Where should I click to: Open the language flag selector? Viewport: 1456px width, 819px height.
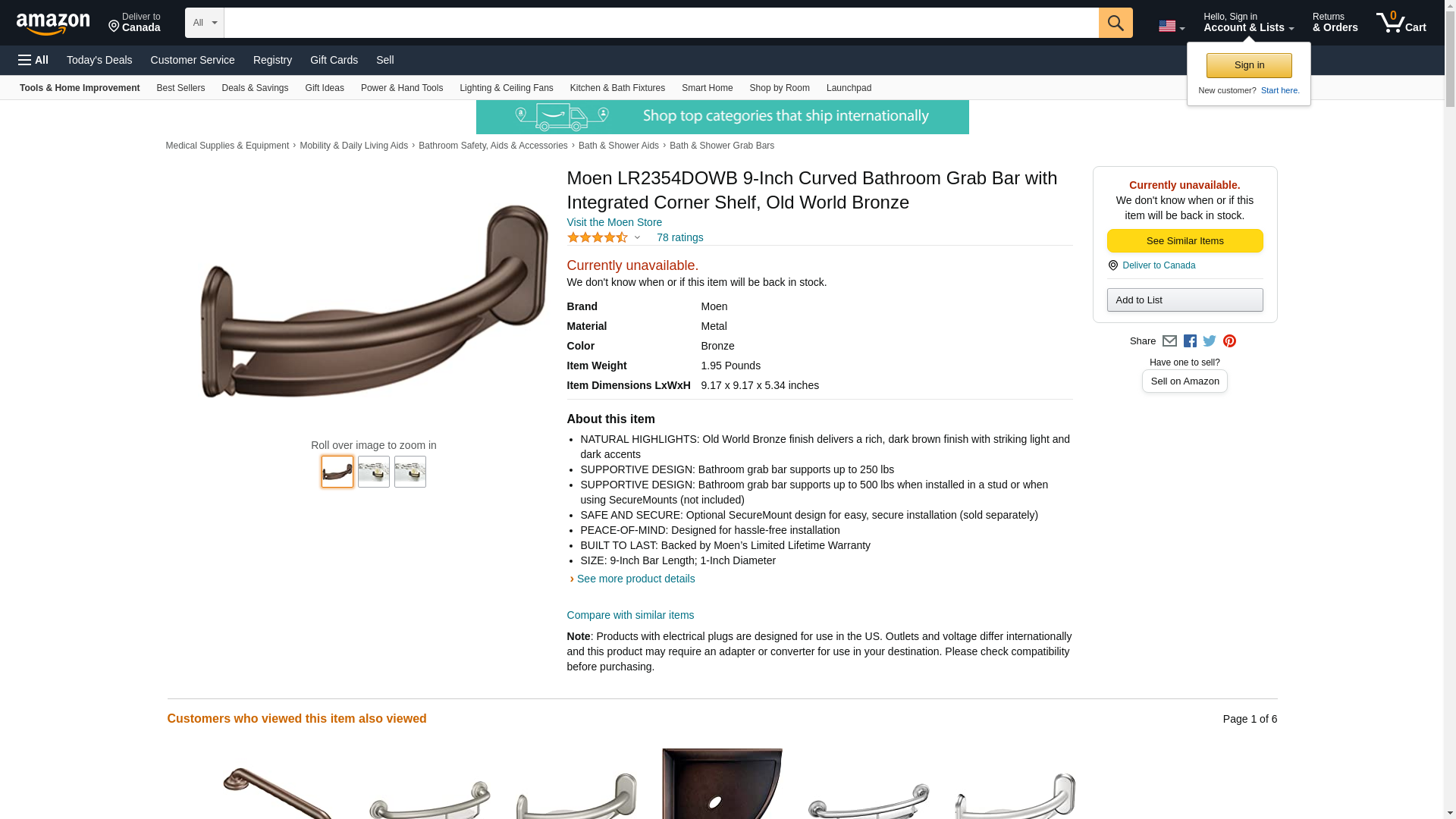pyautogui.click(x=1171, y=26)
